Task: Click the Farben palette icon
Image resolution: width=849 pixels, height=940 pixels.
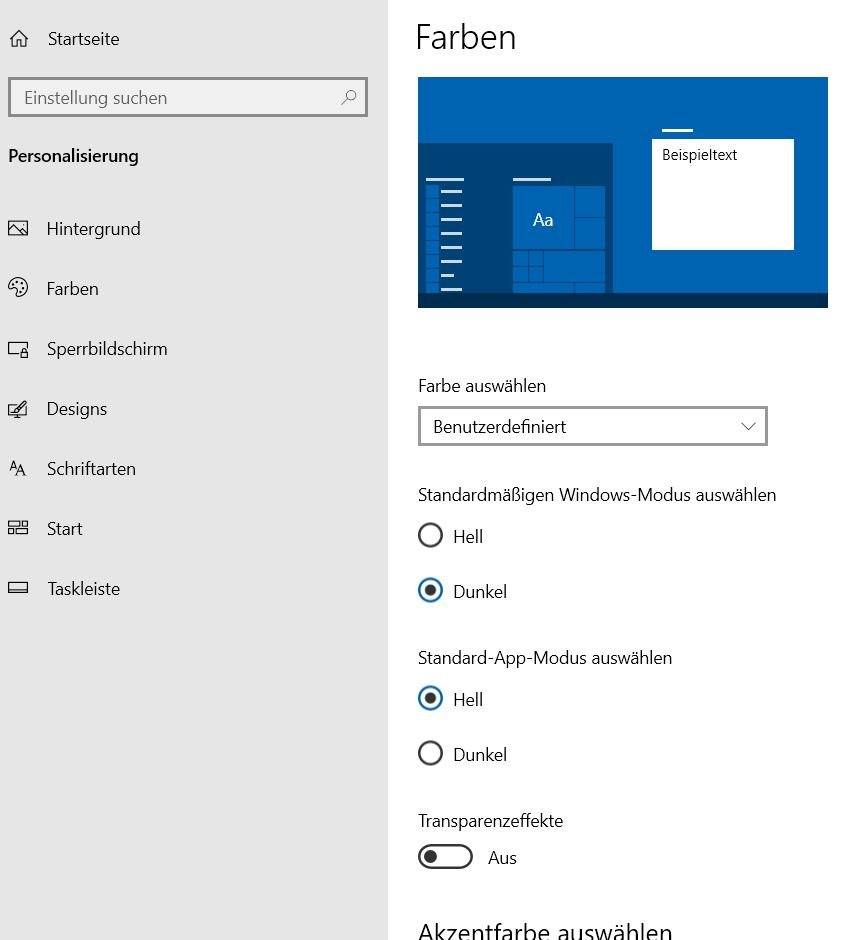Action: tap(18, 288)
